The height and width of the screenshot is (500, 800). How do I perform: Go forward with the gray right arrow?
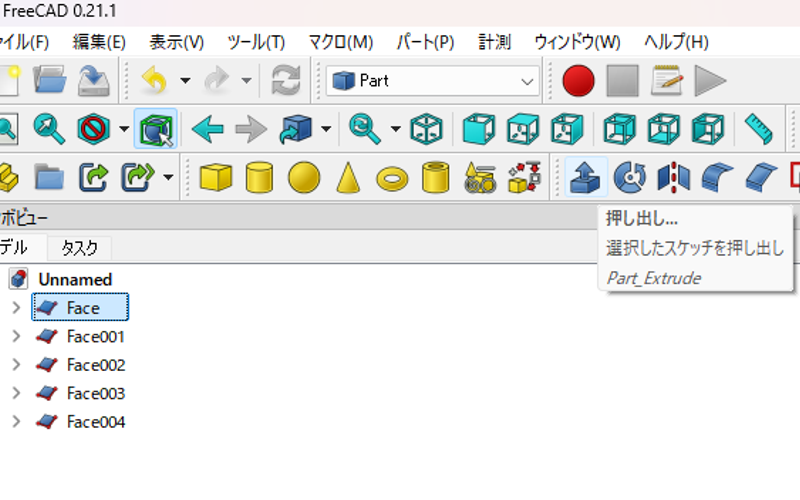[251, 129]
